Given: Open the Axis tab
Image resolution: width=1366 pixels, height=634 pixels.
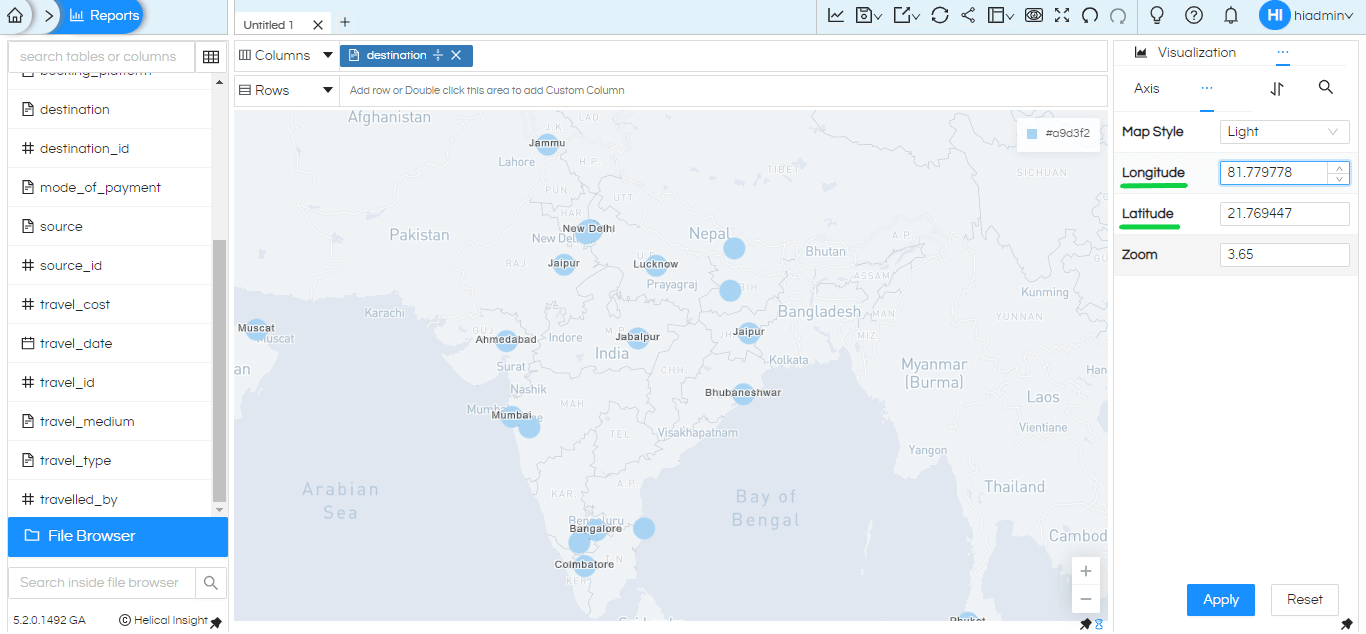Looking at the screenshot, I should click(x=1147, y=88).
